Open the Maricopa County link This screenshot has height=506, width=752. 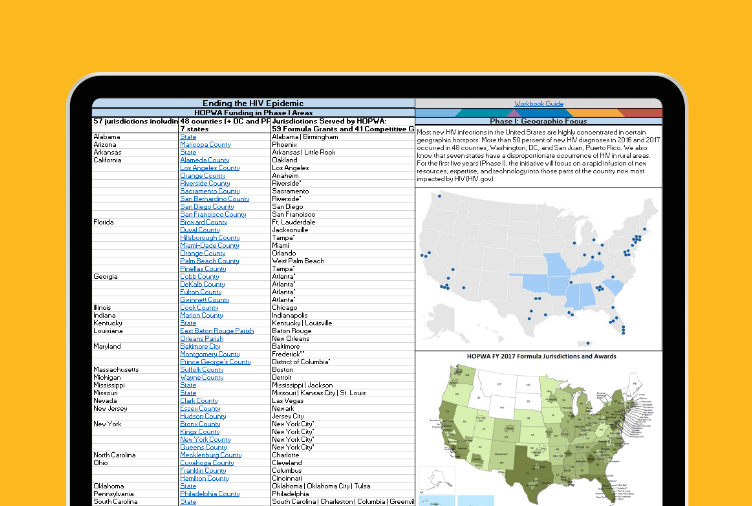(205, 144)
